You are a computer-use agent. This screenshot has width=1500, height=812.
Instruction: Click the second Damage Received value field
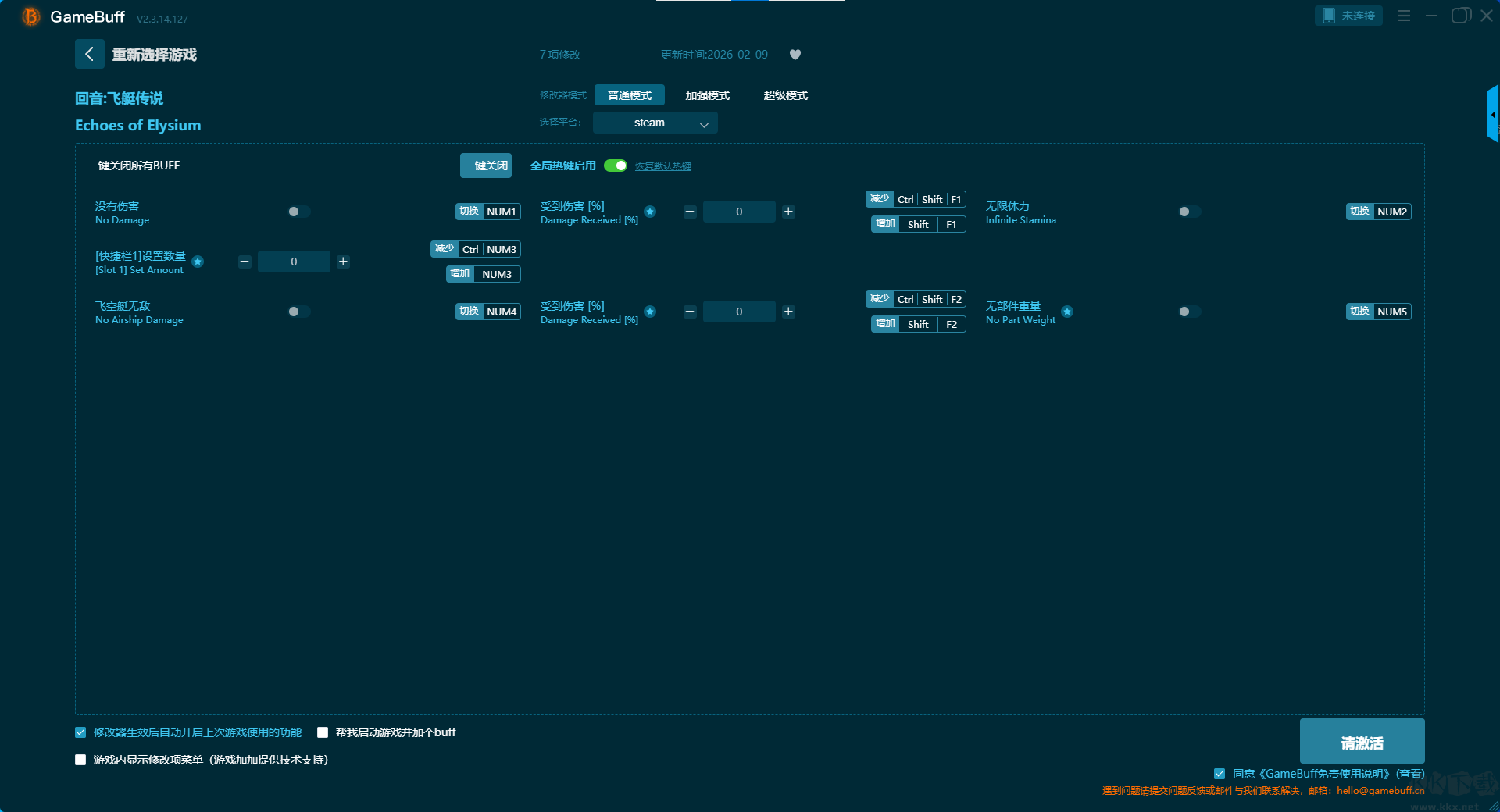tap(739, 312)
